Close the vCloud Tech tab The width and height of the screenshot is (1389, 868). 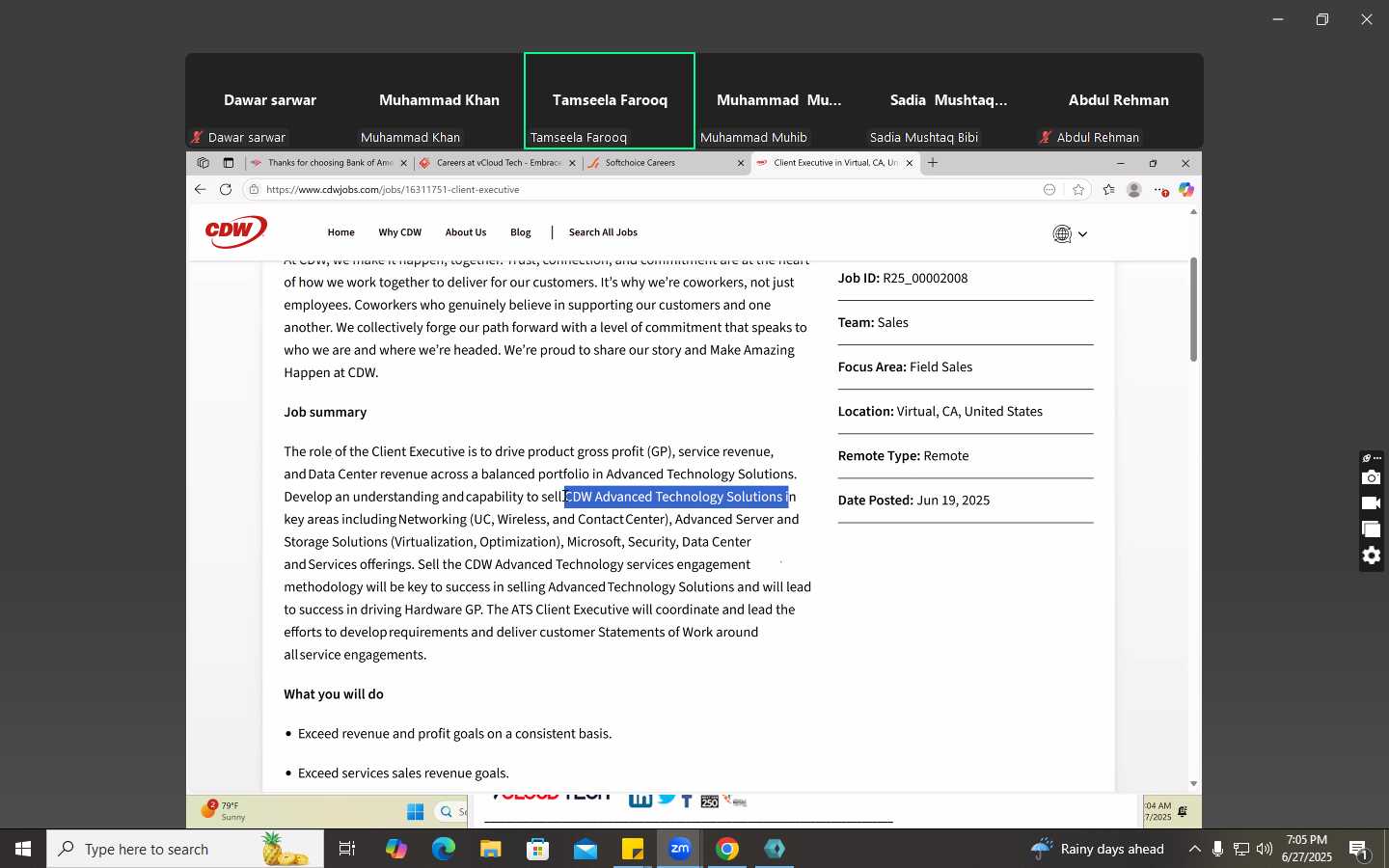click(x=572, y=163)
